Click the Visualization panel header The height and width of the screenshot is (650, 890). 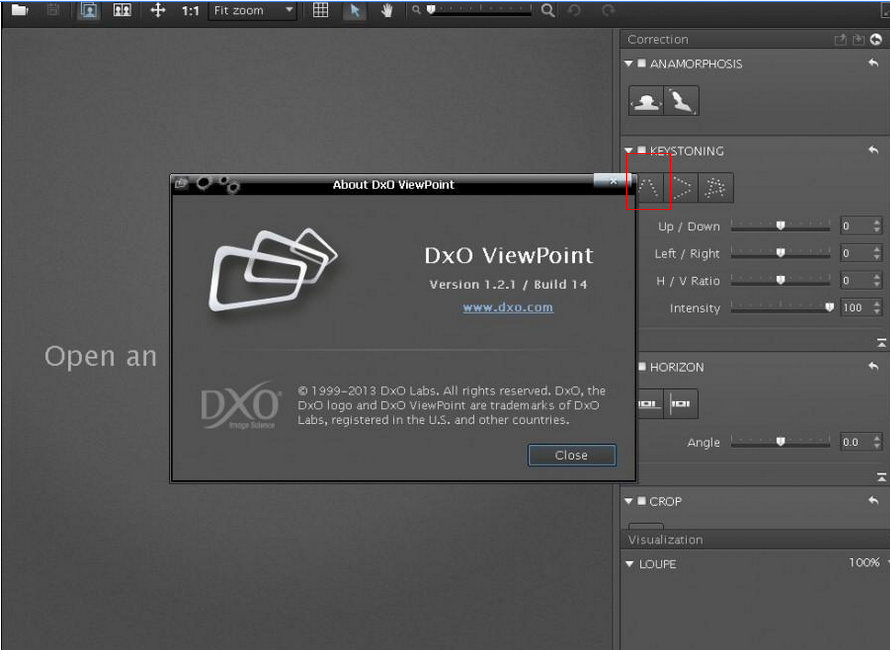tap(755, 539)
